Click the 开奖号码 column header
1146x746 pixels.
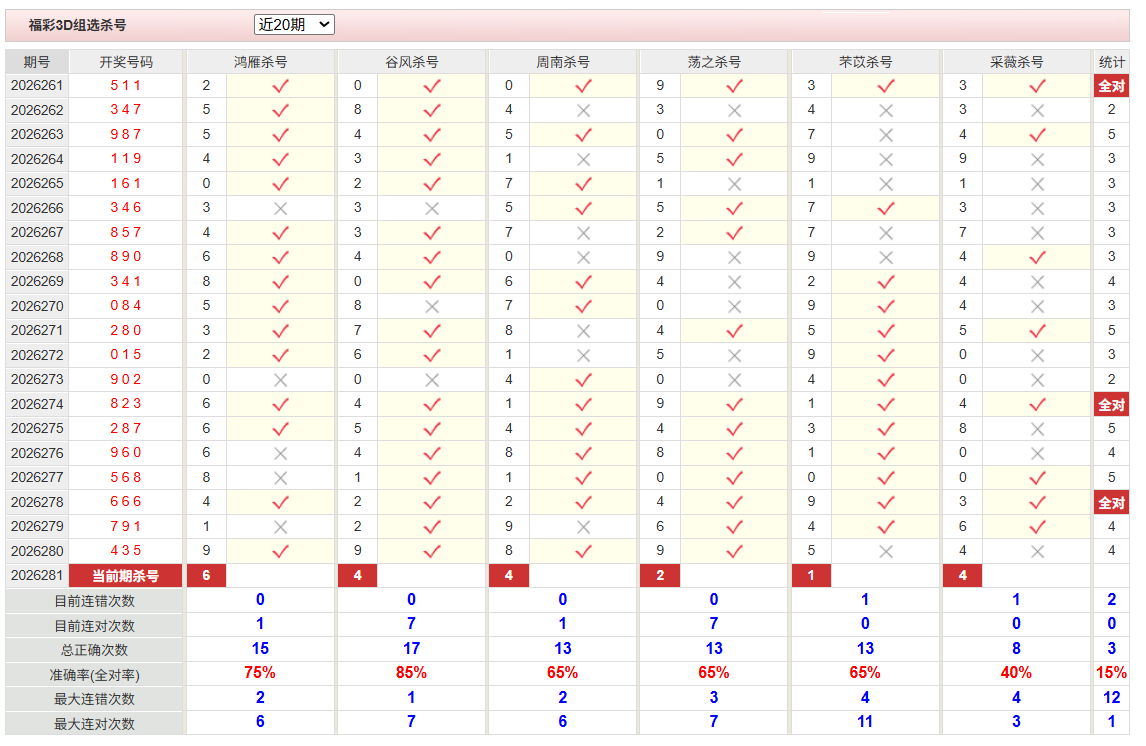126,62
